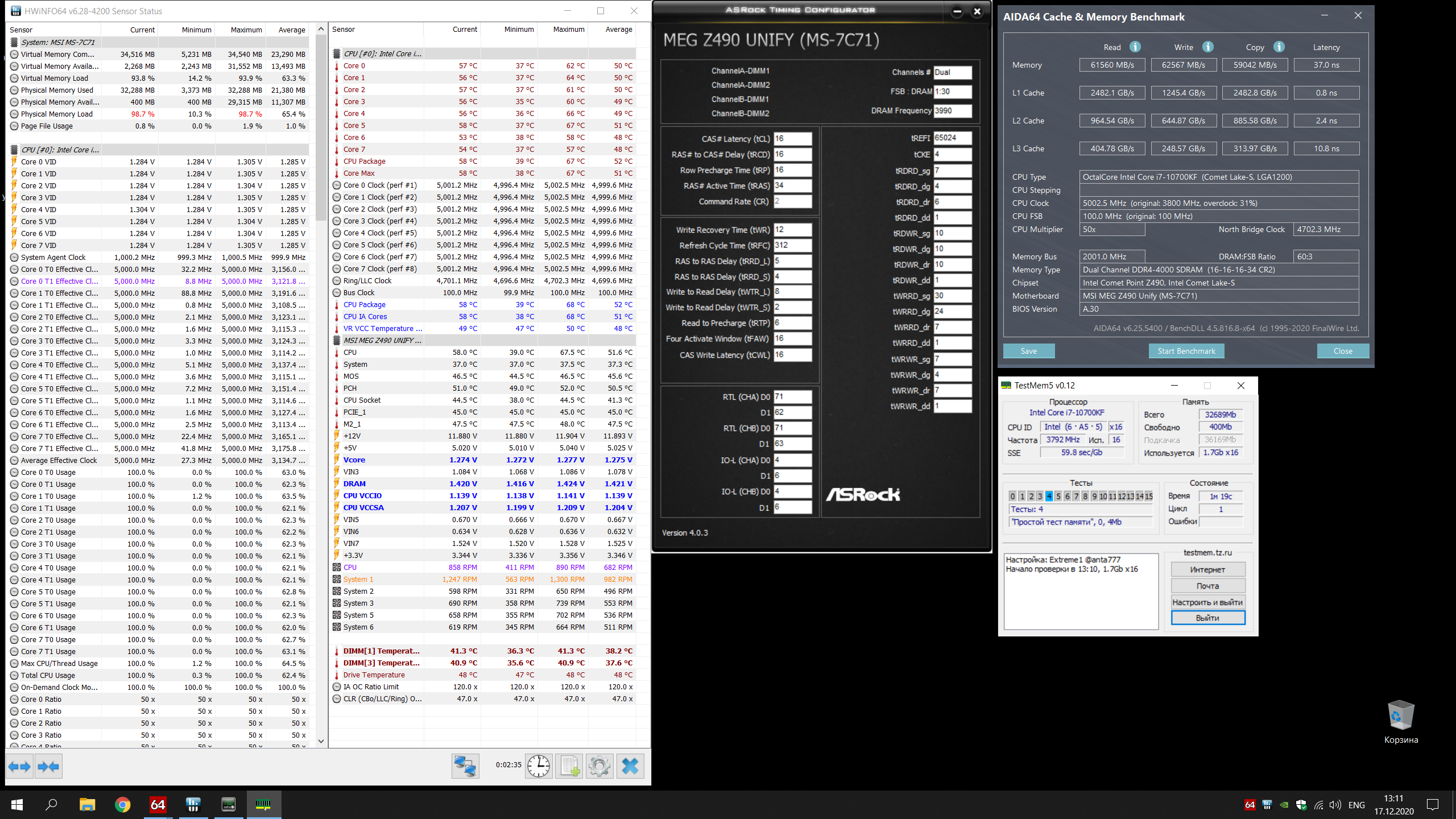The image size is (1456, 819).
Task: Click the info icon beside Write column
Action: 1208,47
